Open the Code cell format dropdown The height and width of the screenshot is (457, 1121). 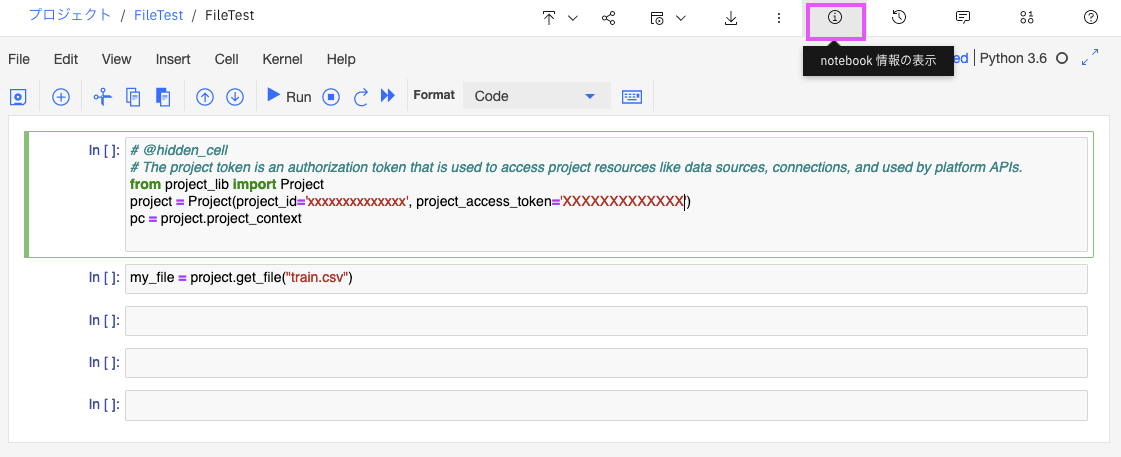point(536,96)
